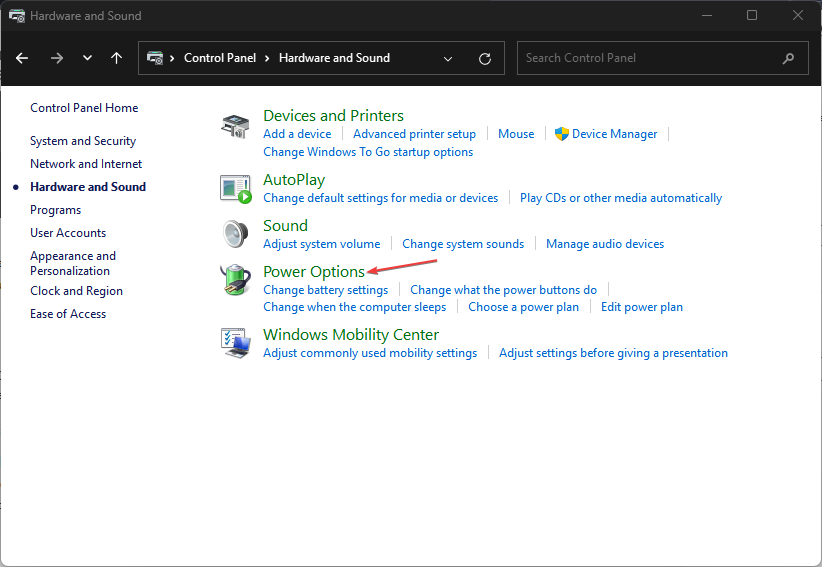The height and width of the screenshot is (567, 822).
Task: Select Hardware and Sound in sidebar
Action: [88, 187]
